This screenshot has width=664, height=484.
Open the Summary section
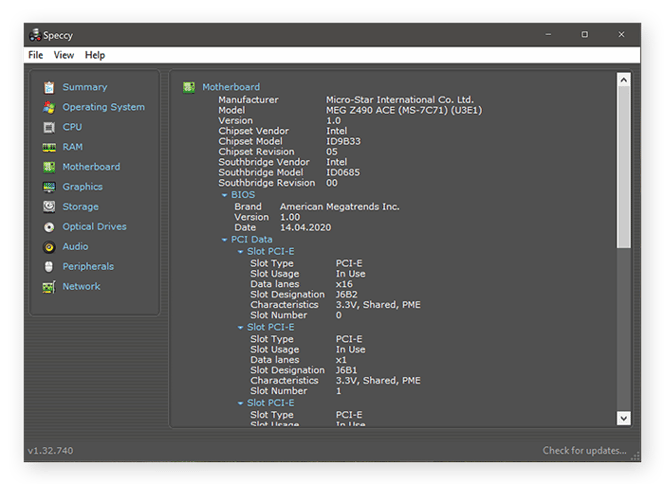[x=85, y=87]
